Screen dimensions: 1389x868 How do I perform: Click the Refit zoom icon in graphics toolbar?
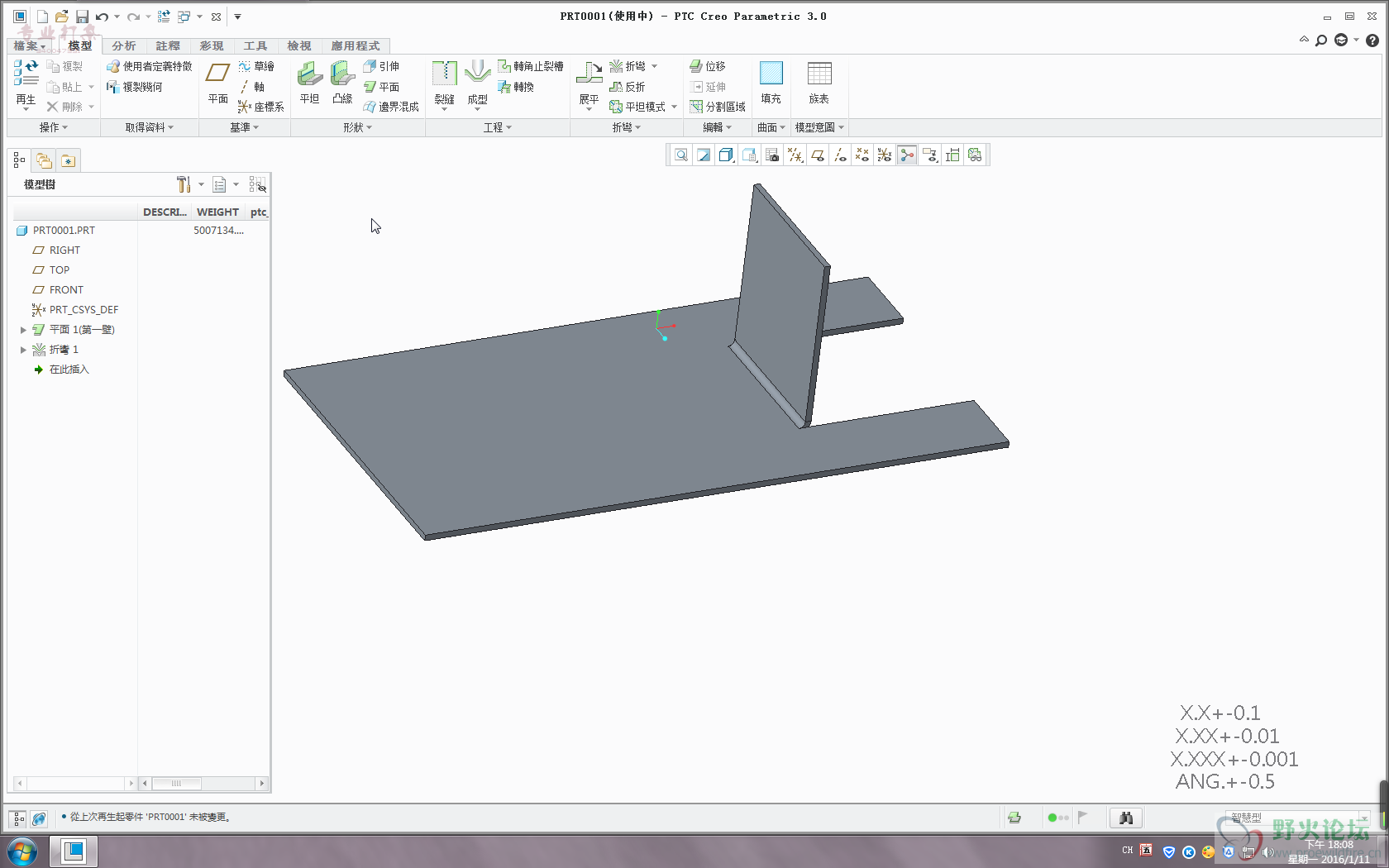tap(680, 155)
